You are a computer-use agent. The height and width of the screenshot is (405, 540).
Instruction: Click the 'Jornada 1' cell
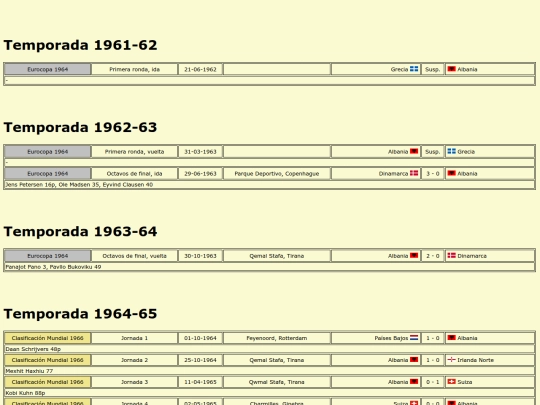pos(135,338)
